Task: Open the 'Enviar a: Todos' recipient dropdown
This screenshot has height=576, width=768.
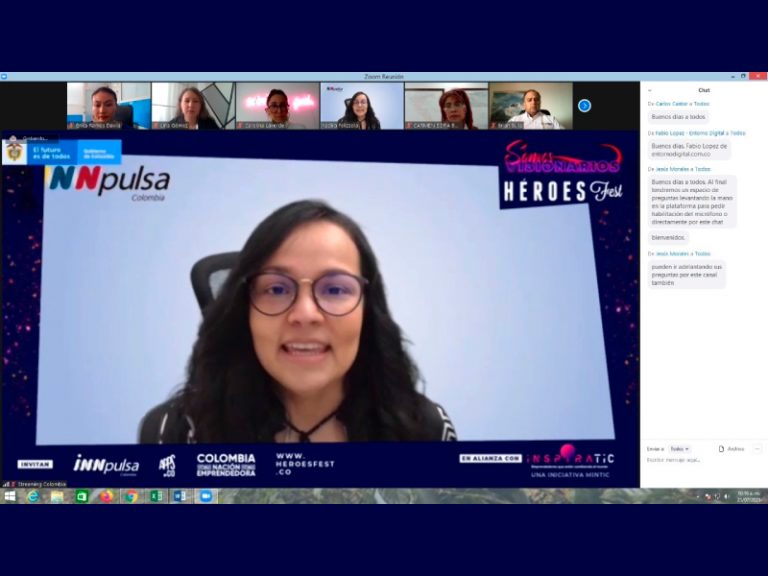Action: click(x=680, y=449)
